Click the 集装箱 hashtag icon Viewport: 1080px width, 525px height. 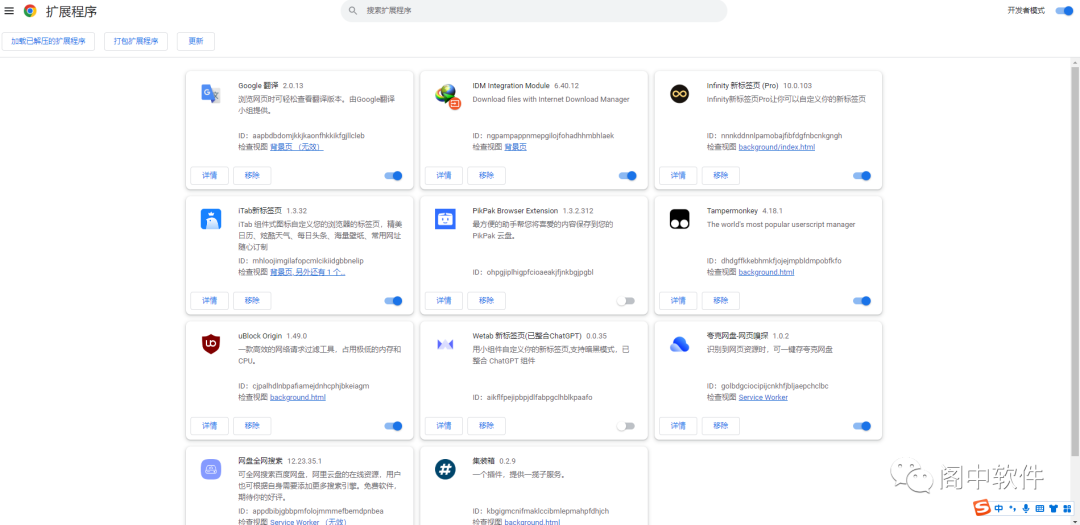[445, 469]
